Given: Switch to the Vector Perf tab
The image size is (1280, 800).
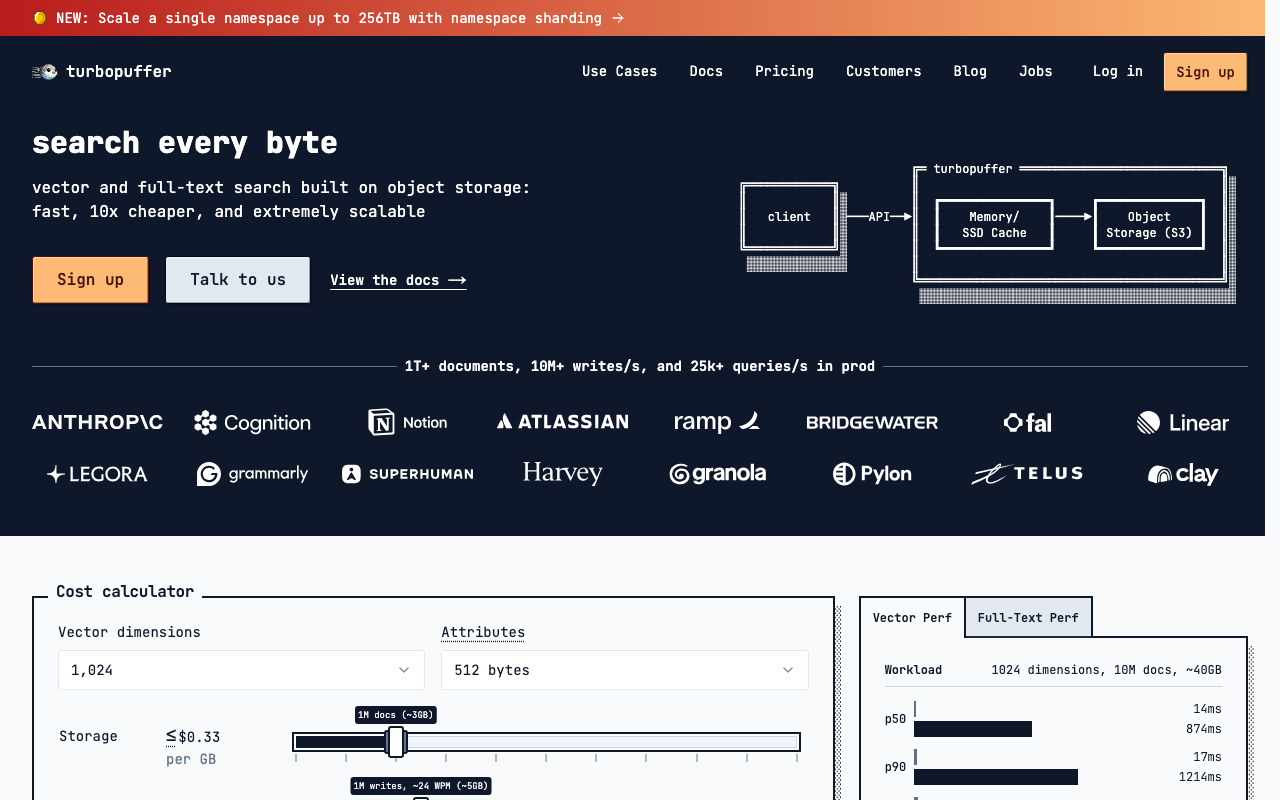Looking at the screenshot, I should coord(912,618).
